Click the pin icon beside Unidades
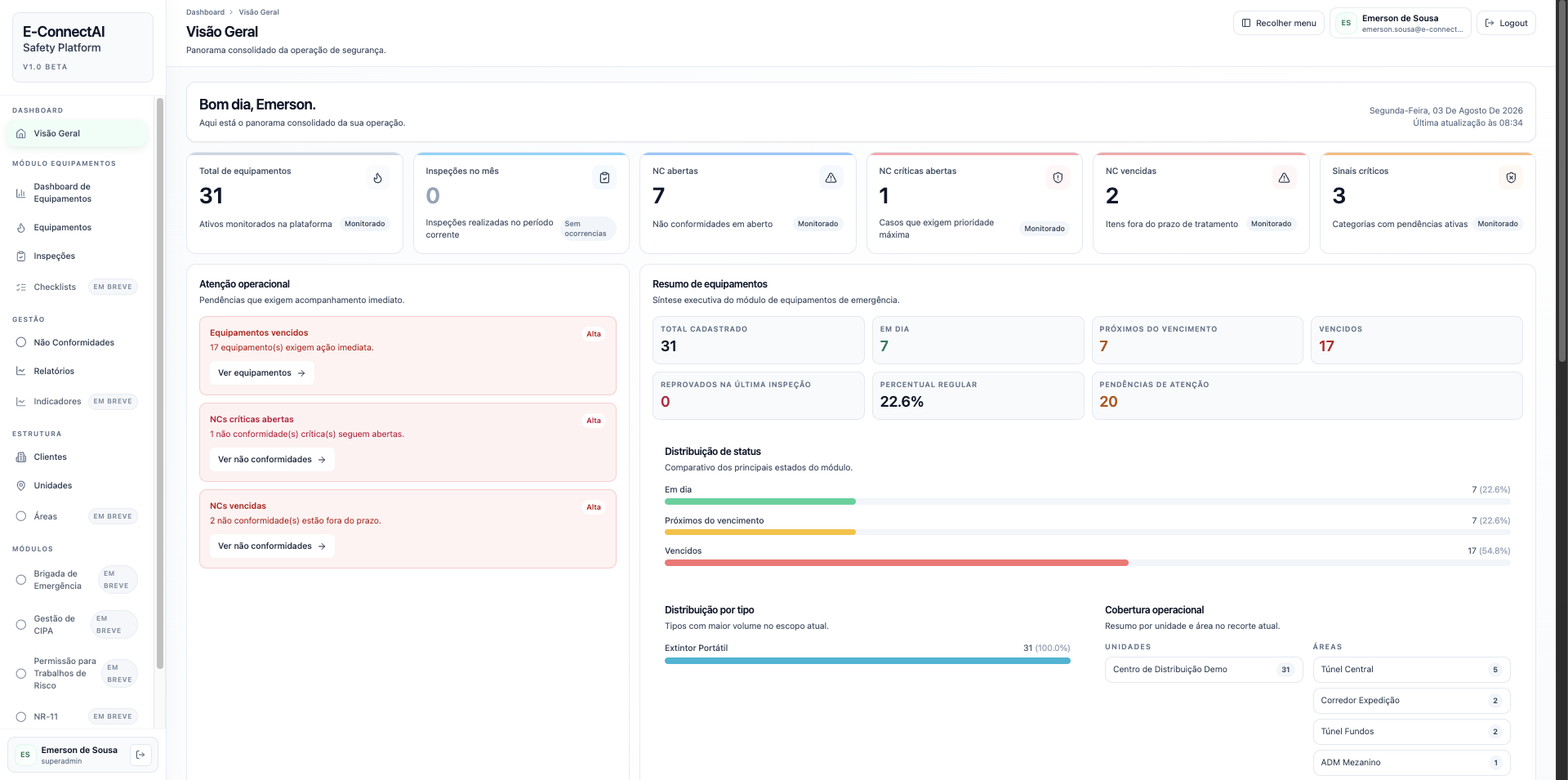 (x=21, y=486)
